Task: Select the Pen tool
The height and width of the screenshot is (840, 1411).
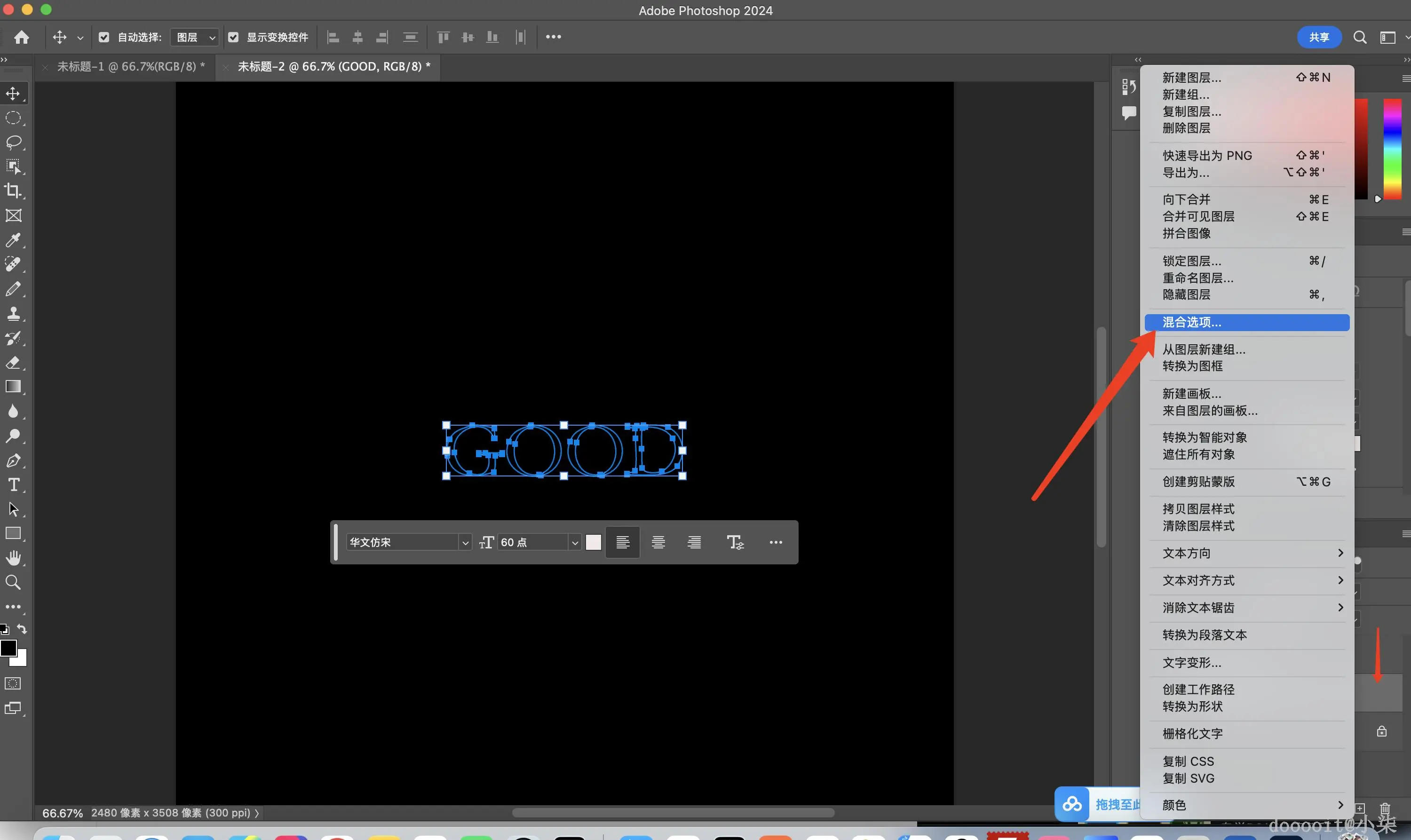Action: 14,460
